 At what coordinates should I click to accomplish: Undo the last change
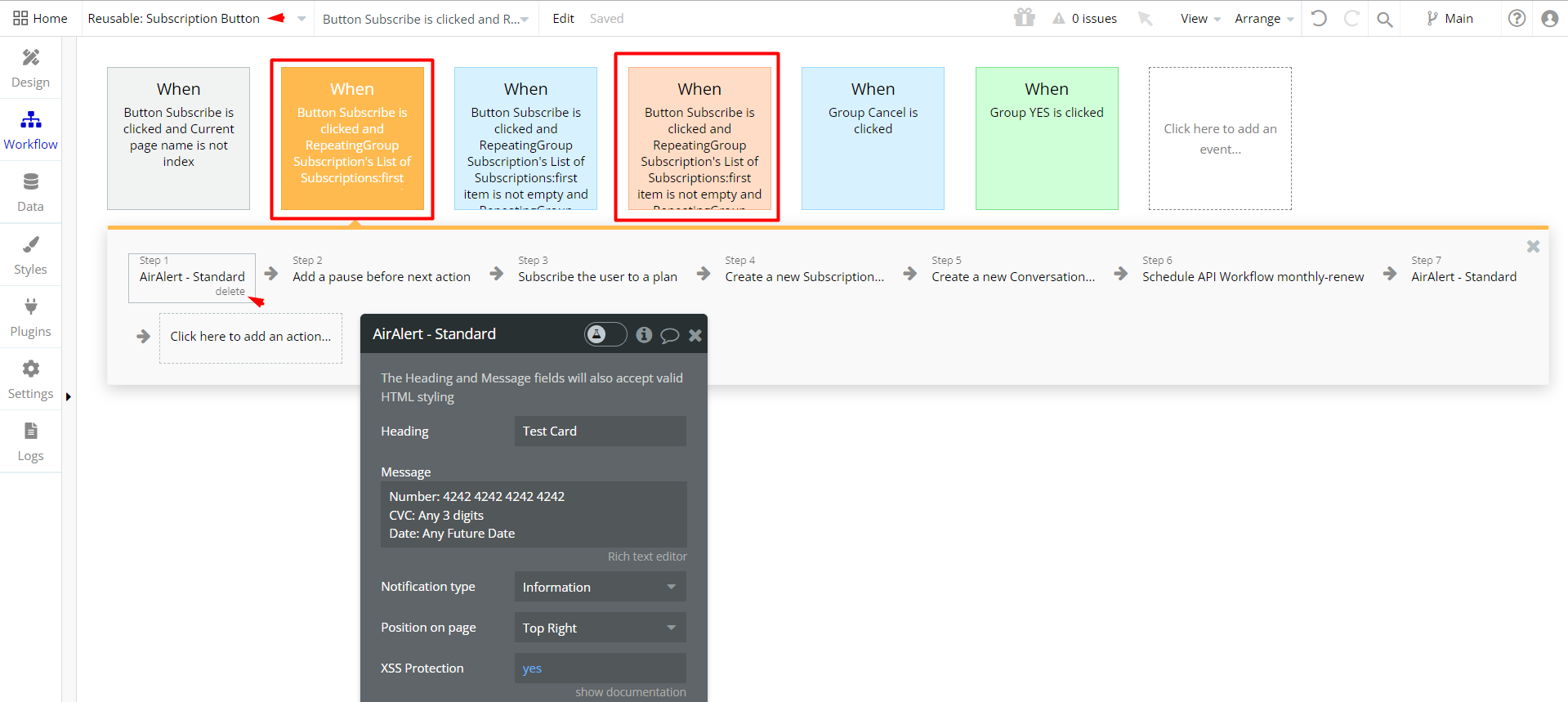[1318, 18]
